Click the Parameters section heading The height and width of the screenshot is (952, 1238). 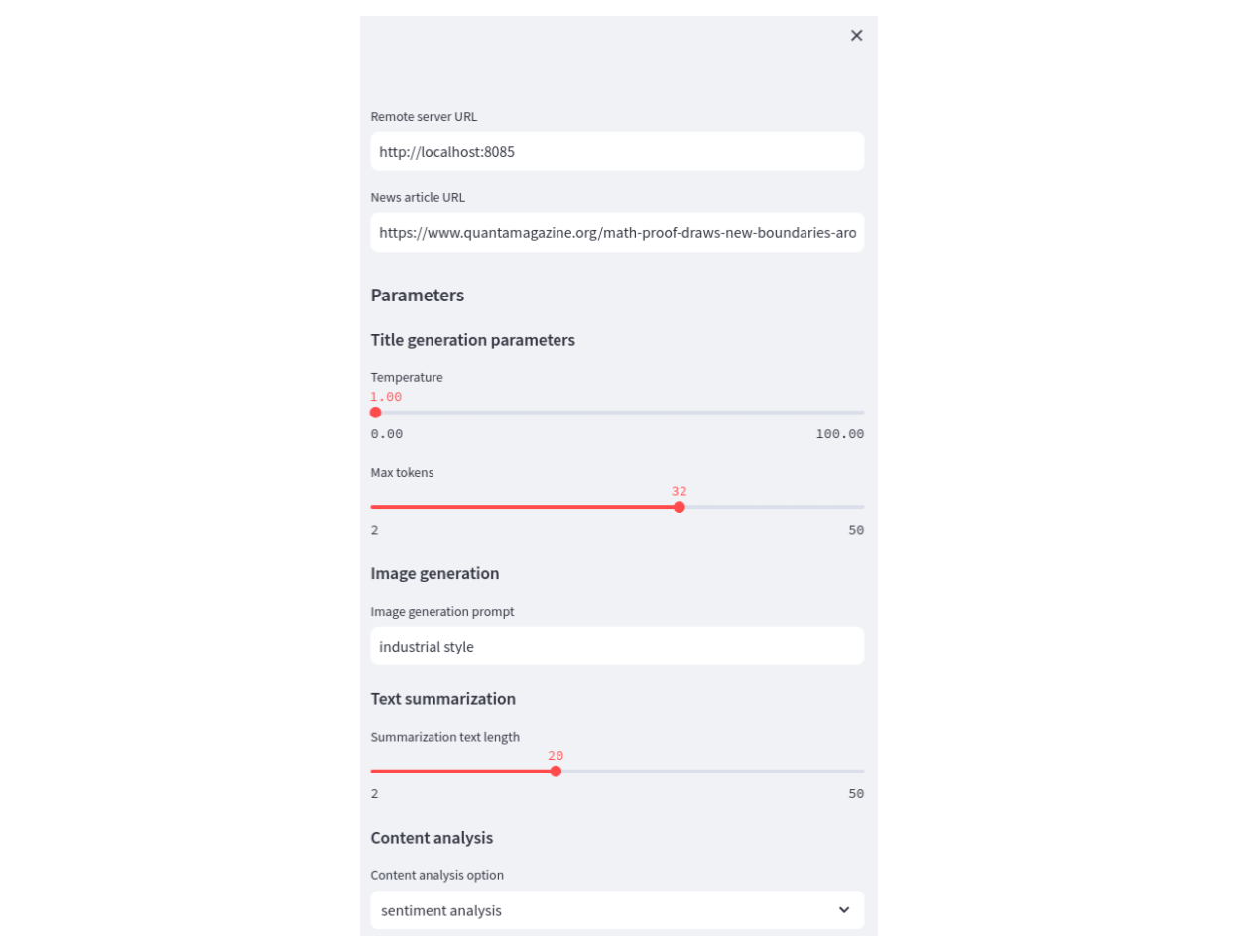(x=417, y=295)
